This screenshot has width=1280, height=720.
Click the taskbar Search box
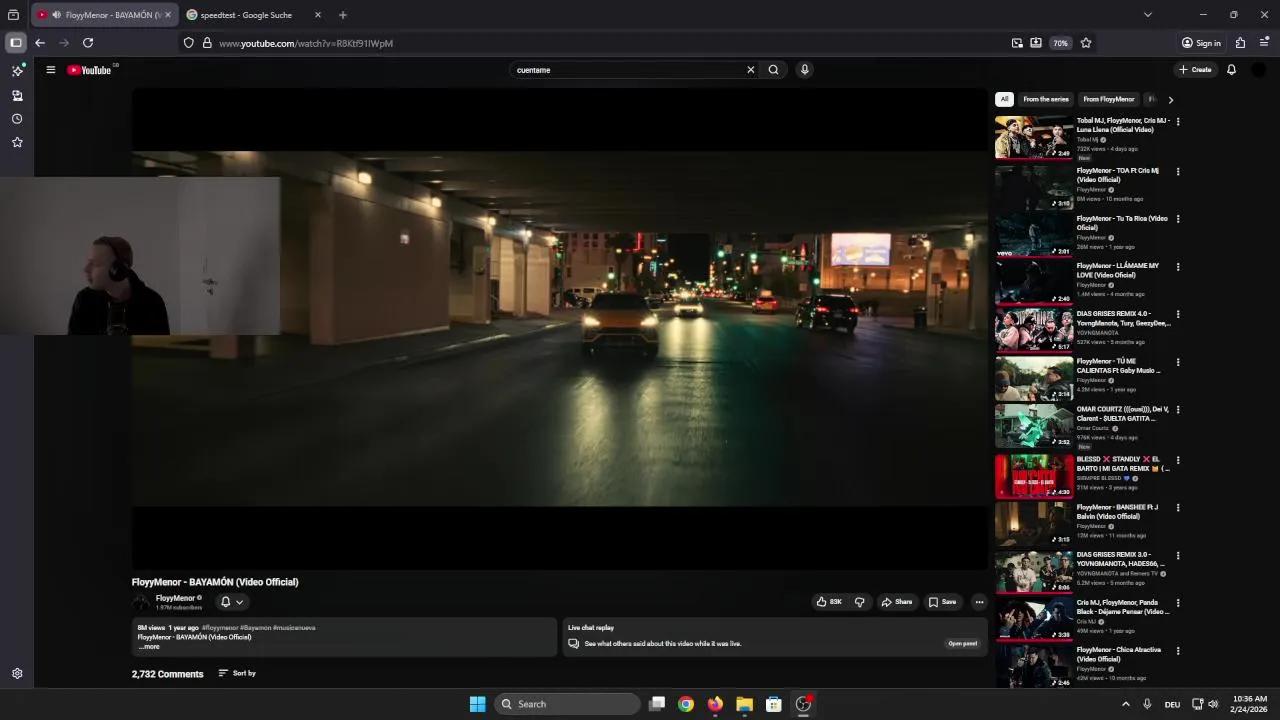567,704
